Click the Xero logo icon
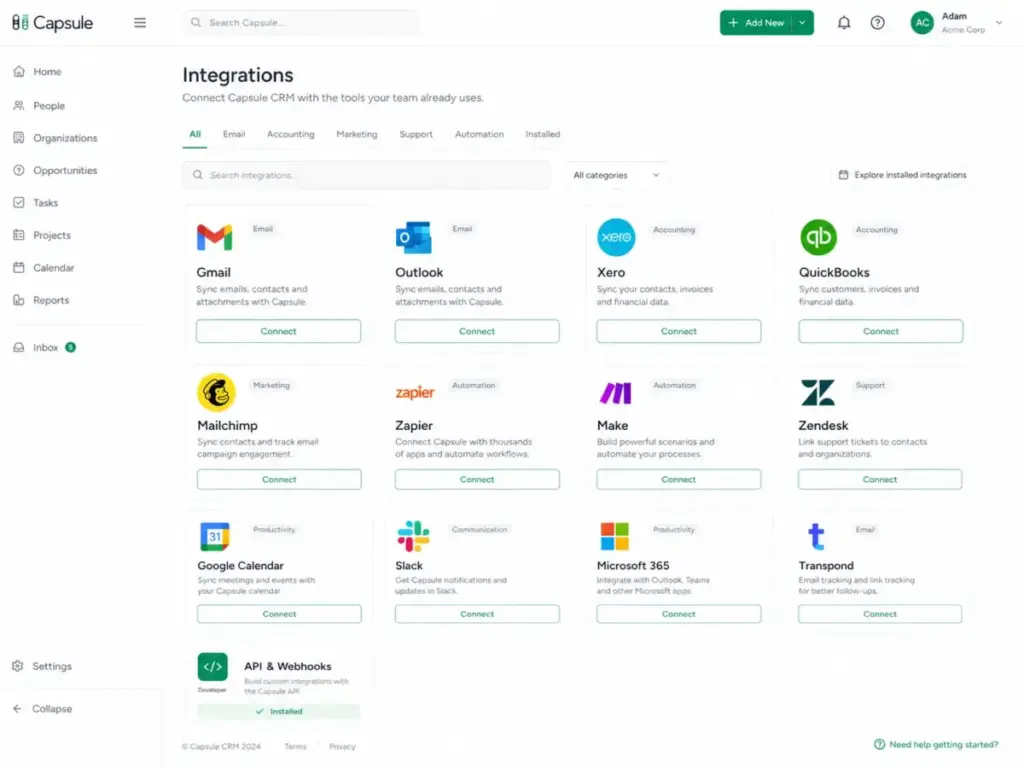This screenshot has height=768, width=1024. pos(616,237)
